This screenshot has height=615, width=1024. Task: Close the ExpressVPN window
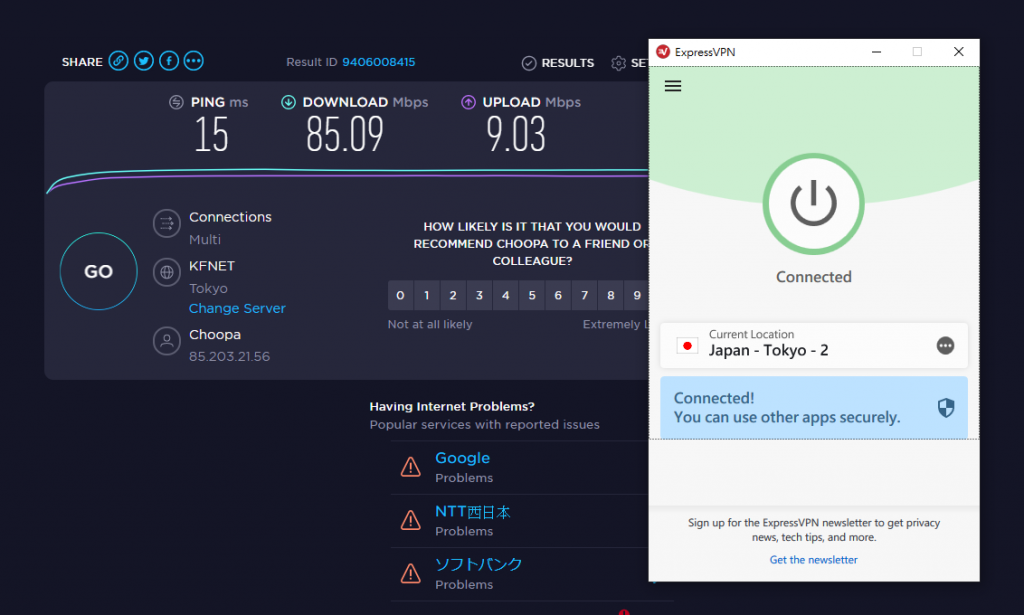coord(959,52)
